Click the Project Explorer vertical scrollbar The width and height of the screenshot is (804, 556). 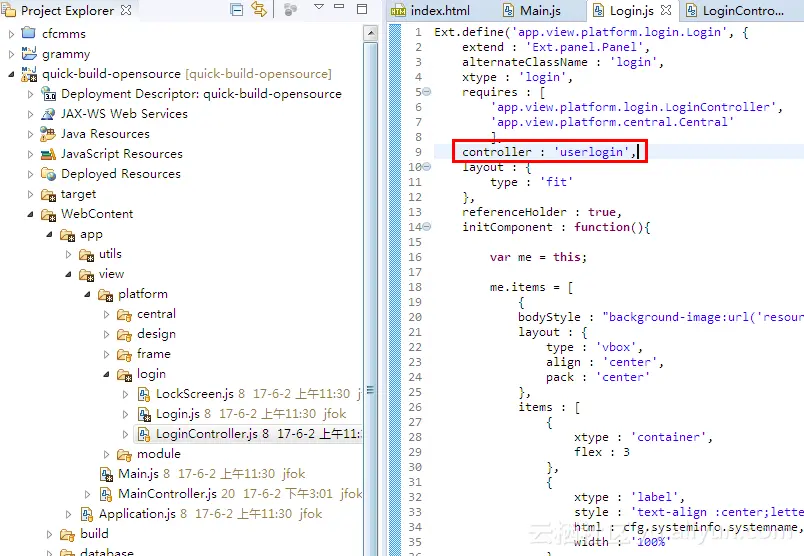coord(370,297)
